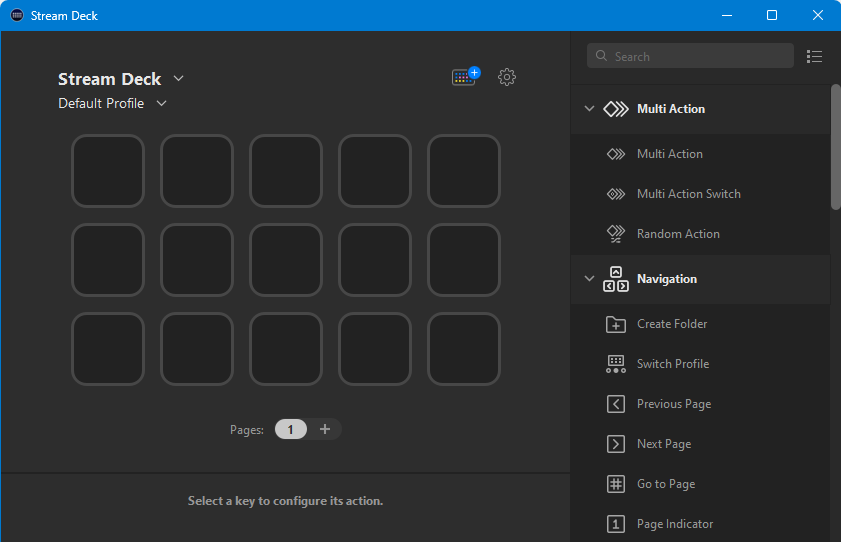Select the Previous Page icon
Screen dimensions: 841x542
pos(616,404)
